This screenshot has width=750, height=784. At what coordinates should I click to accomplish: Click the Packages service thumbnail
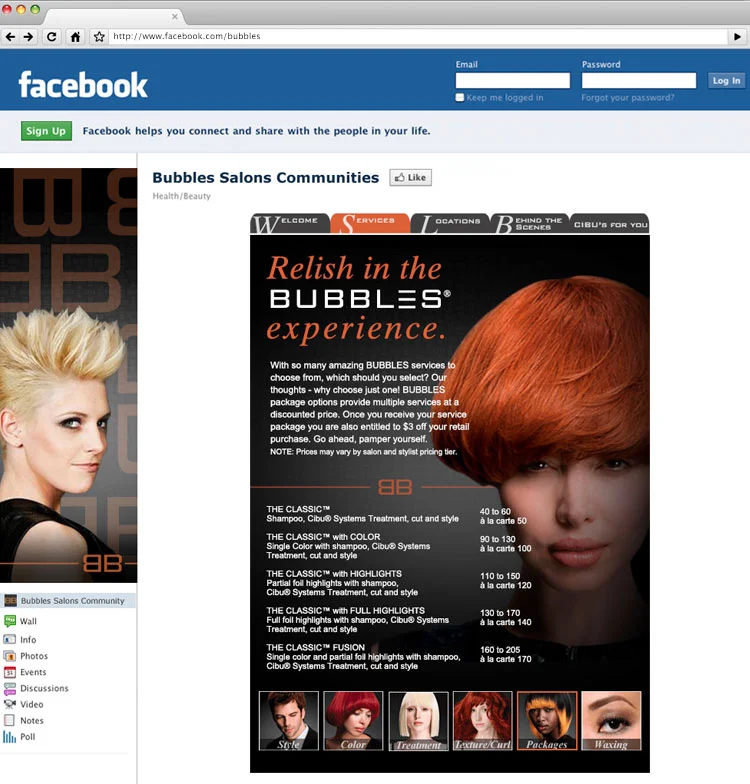[547, 720]
